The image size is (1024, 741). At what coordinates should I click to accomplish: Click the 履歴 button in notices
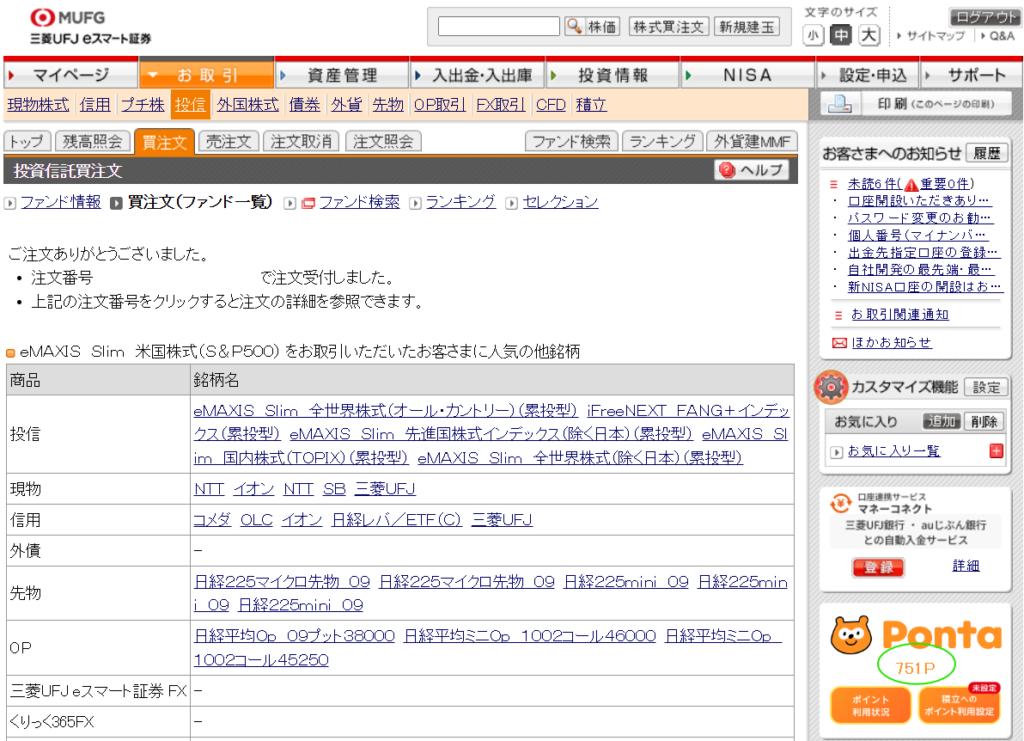click(986, 153)
